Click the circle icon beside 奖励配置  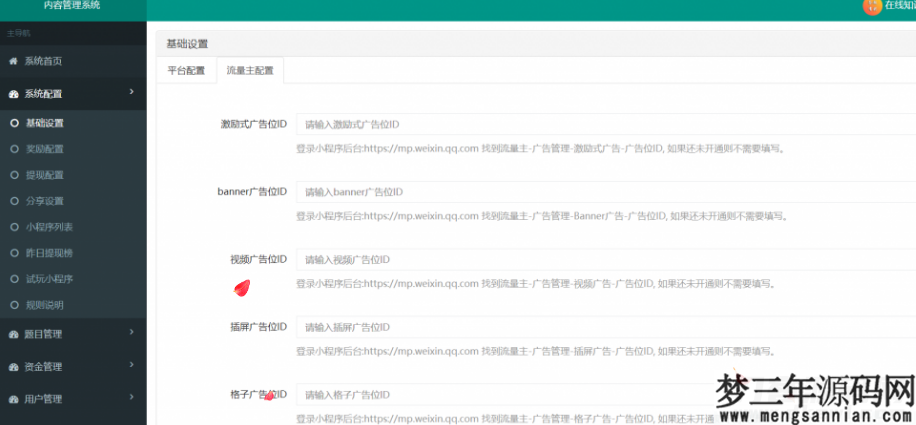click(x=15, y=149)
